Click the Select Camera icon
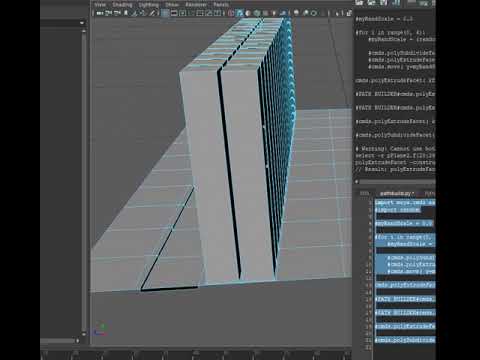480x360 pixels. (x=100, y=13)
